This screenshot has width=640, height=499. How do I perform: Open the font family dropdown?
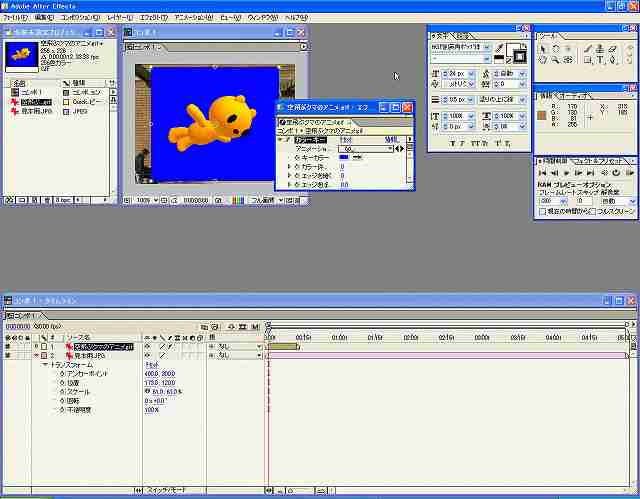coord(487,47)
